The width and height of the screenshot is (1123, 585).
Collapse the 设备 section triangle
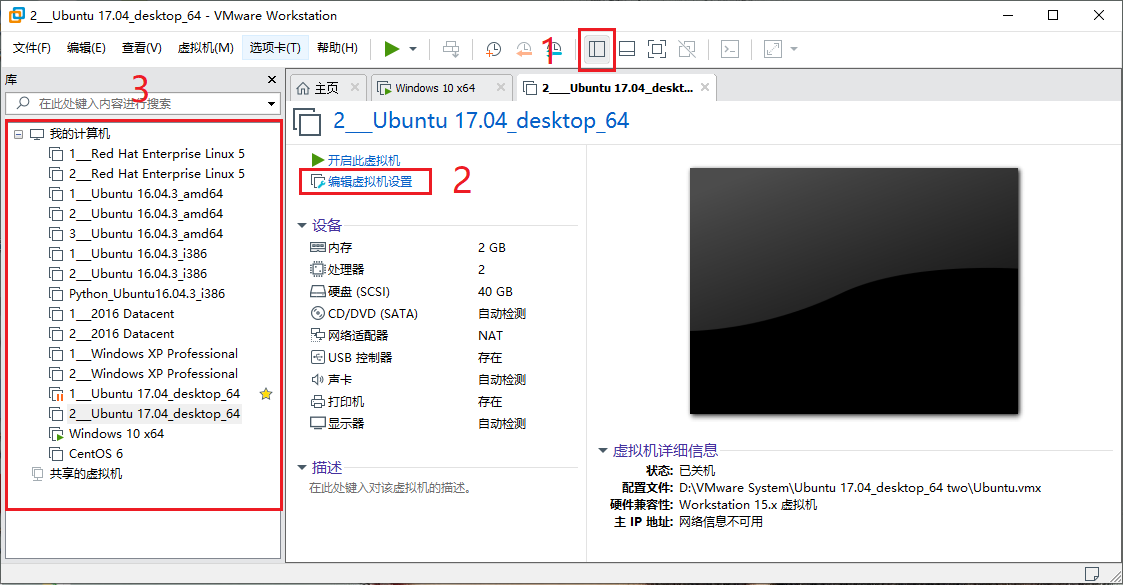[303, 225]
